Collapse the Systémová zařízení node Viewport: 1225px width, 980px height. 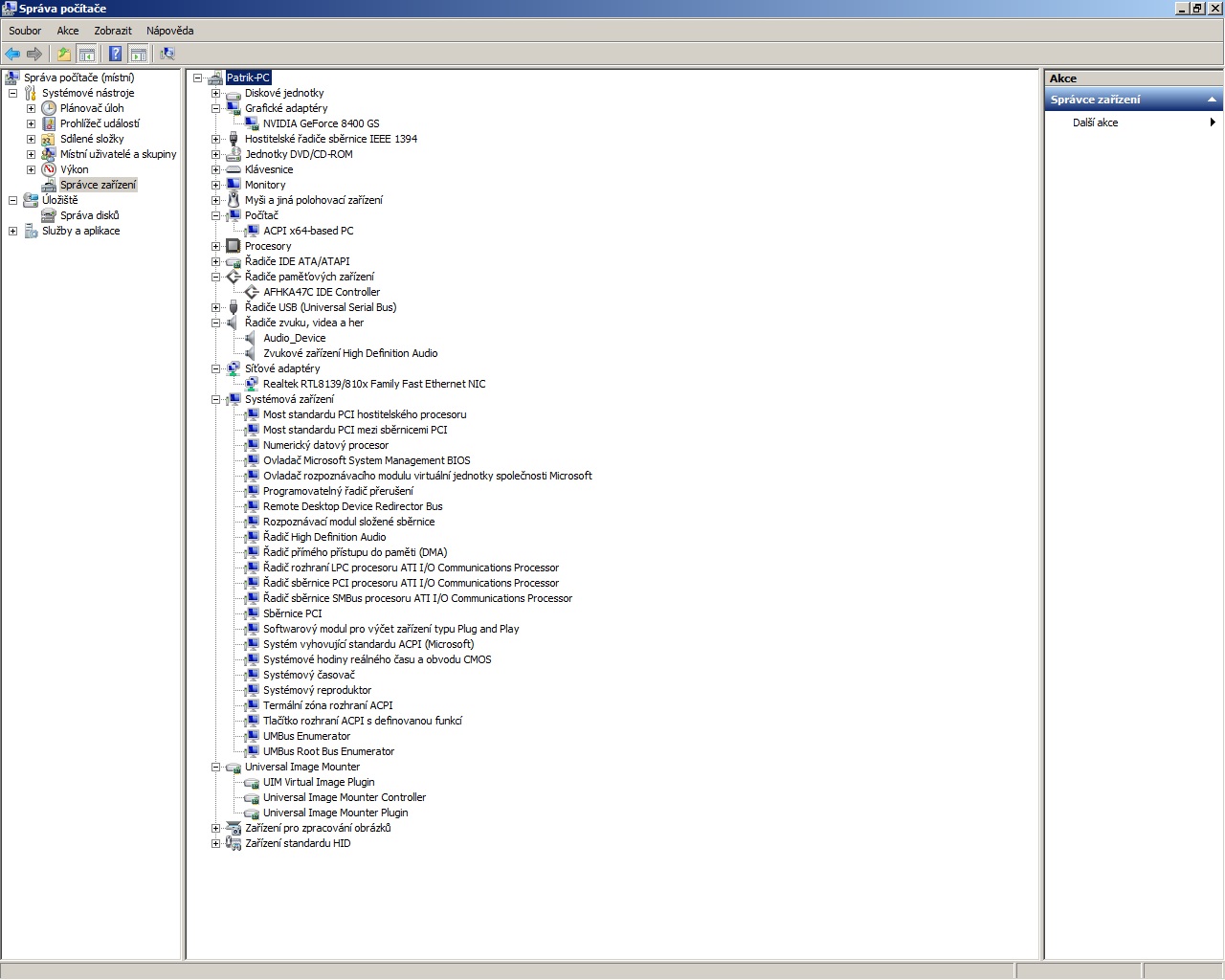tap(215, 399)
